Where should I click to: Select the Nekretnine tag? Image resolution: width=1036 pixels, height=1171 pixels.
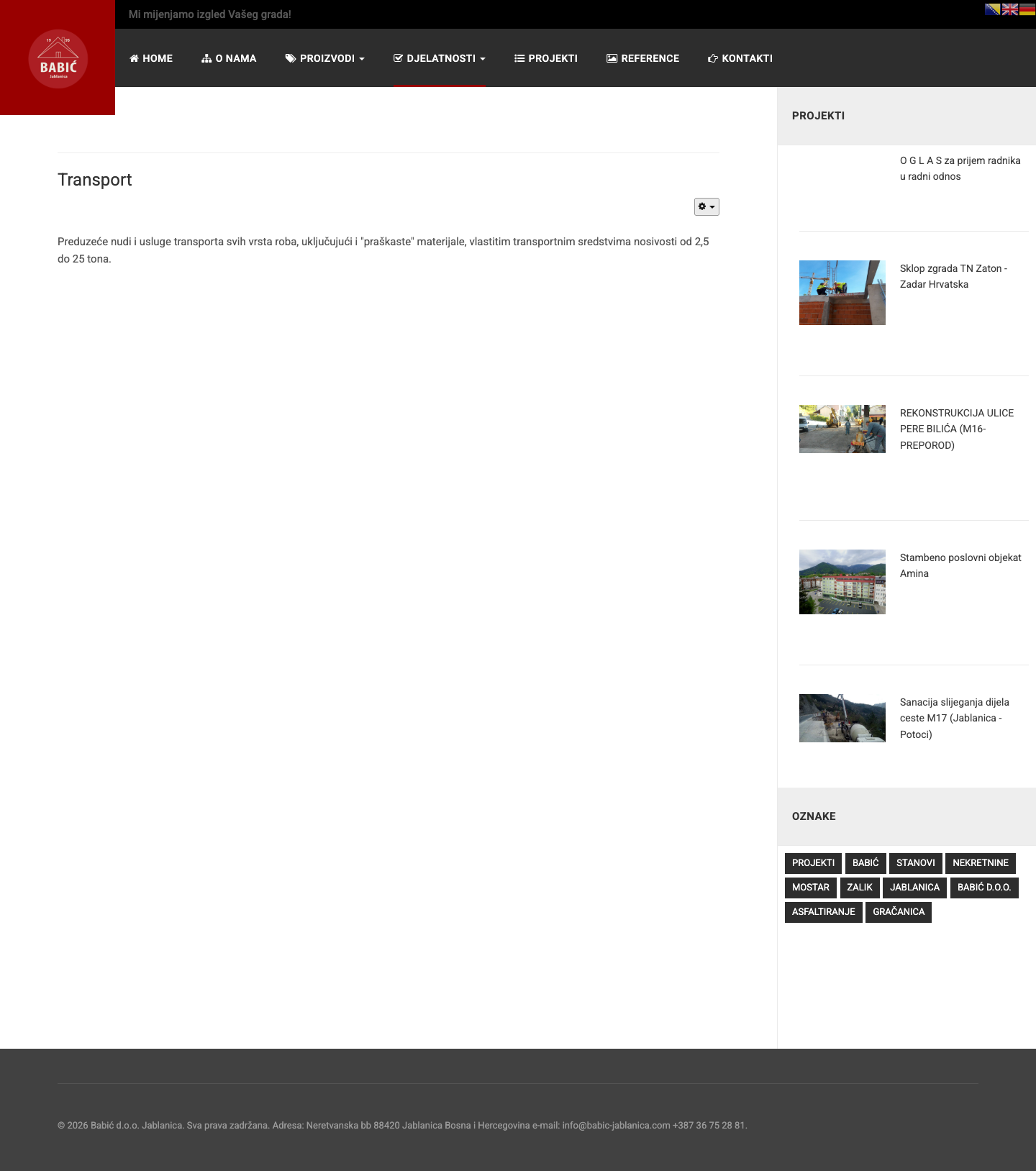(x=981, y=863)
